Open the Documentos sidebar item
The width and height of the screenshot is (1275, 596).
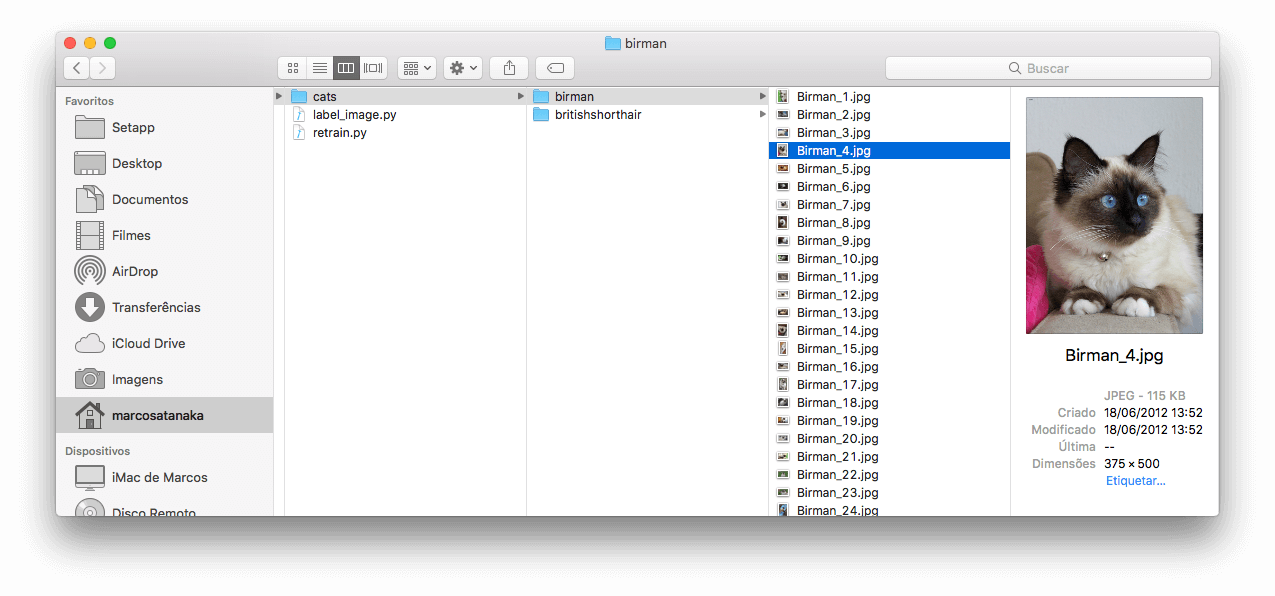click(x=150, y=199)
